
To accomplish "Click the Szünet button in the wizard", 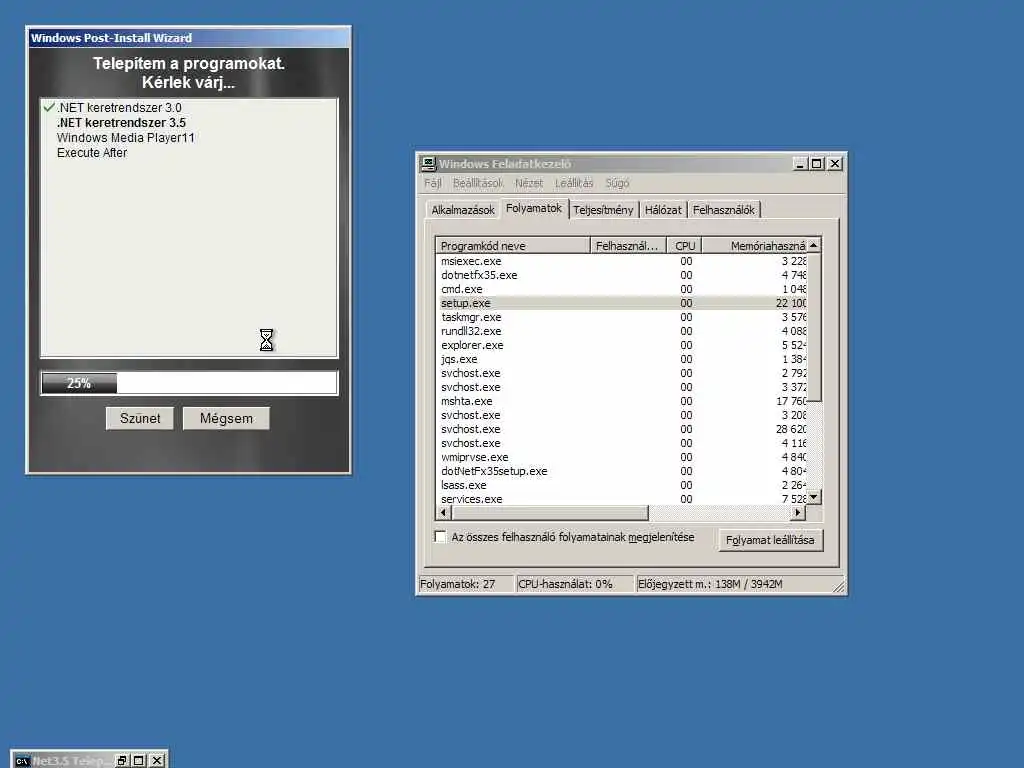I will [140, 419].
